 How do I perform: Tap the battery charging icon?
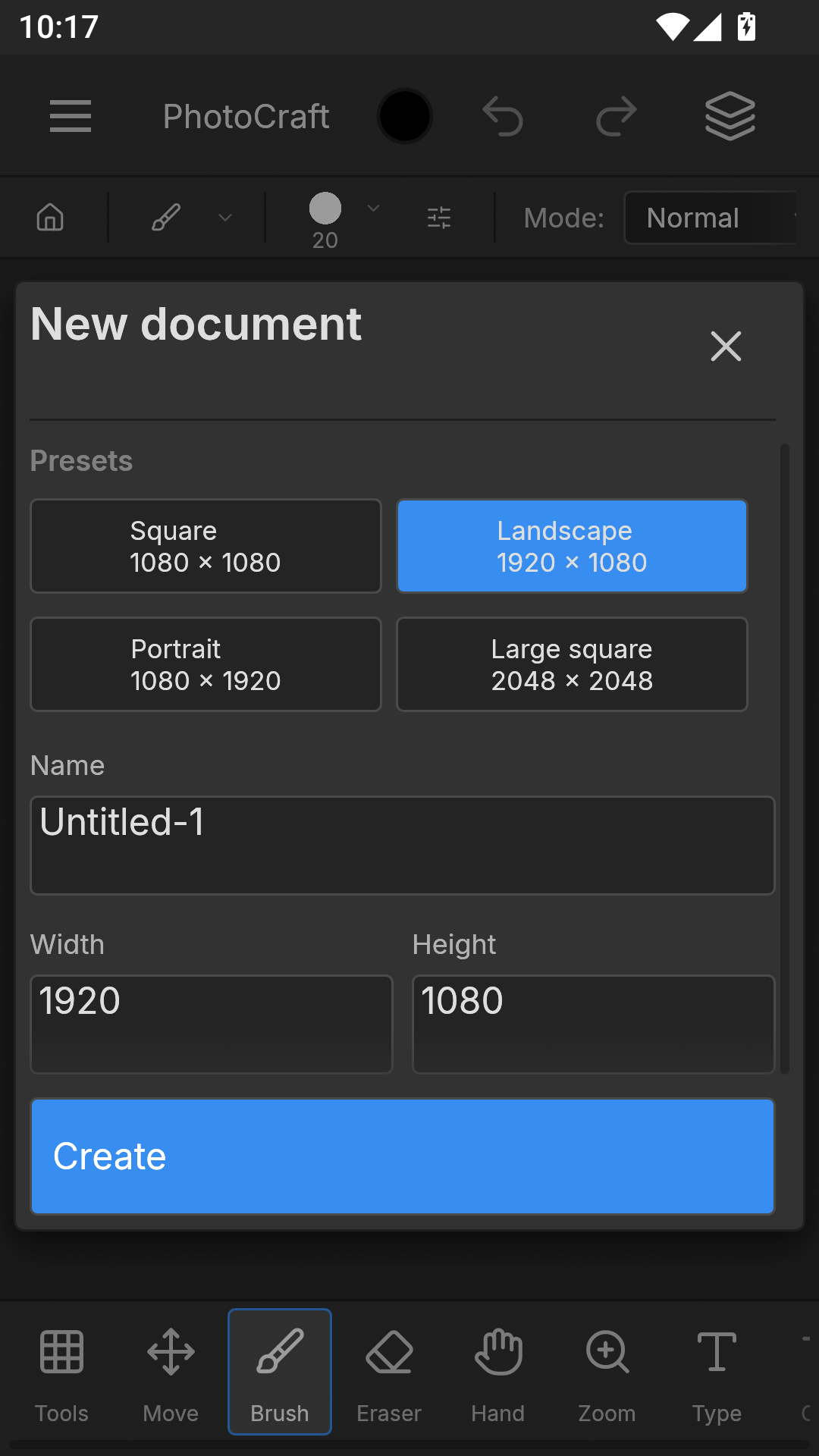pos(747,27)
